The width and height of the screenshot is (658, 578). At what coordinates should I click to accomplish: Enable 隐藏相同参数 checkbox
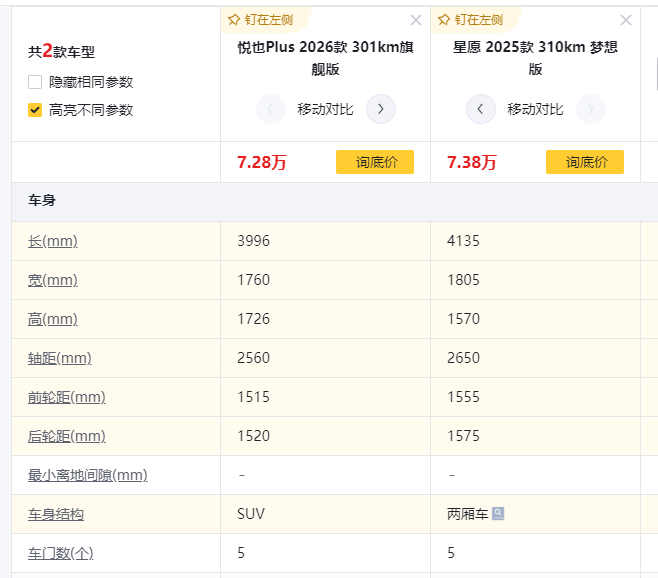(x=35, y=82)
